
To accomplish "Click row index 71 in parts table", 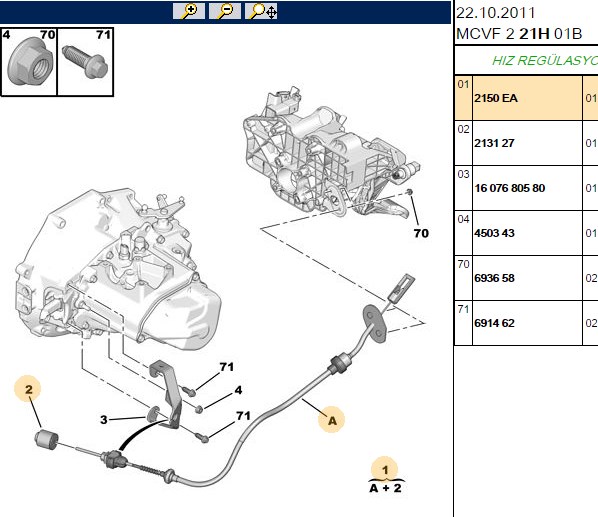I will (463, 309).
